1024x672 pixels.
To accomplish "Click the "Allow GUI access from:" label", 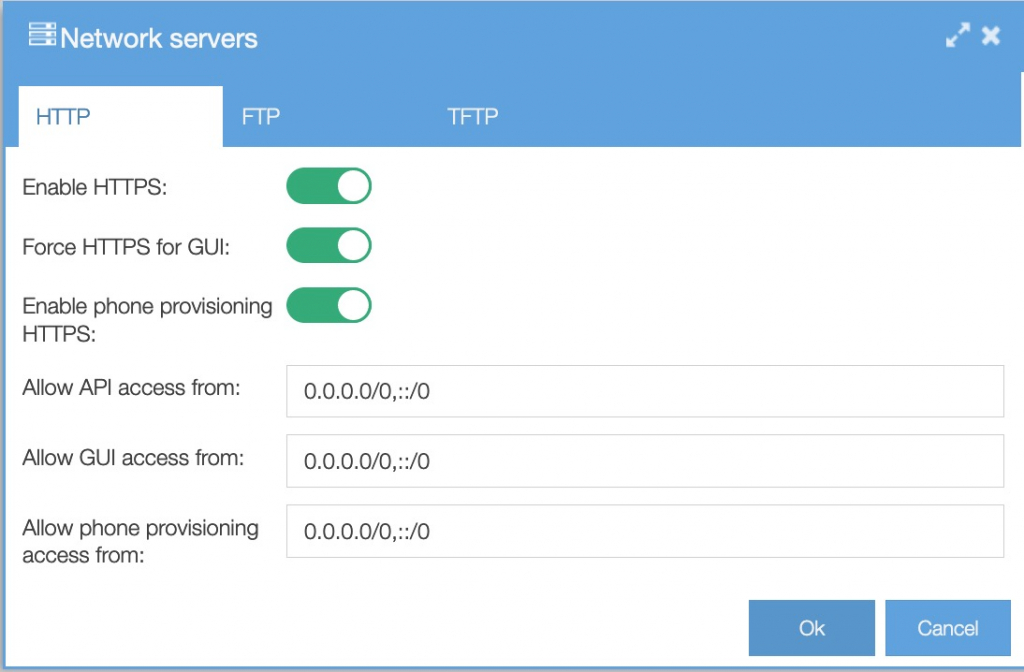I will 133,458.
